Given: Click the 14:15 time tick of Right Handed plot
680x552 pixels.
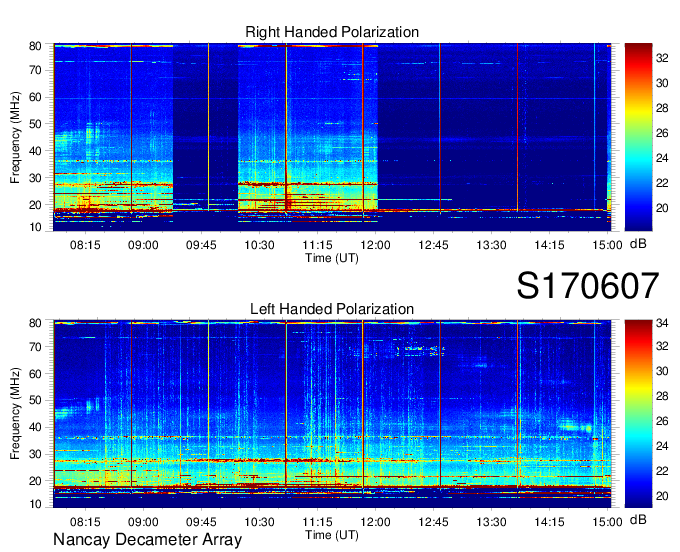Looking at the screenshot, I should coord(549,245).
